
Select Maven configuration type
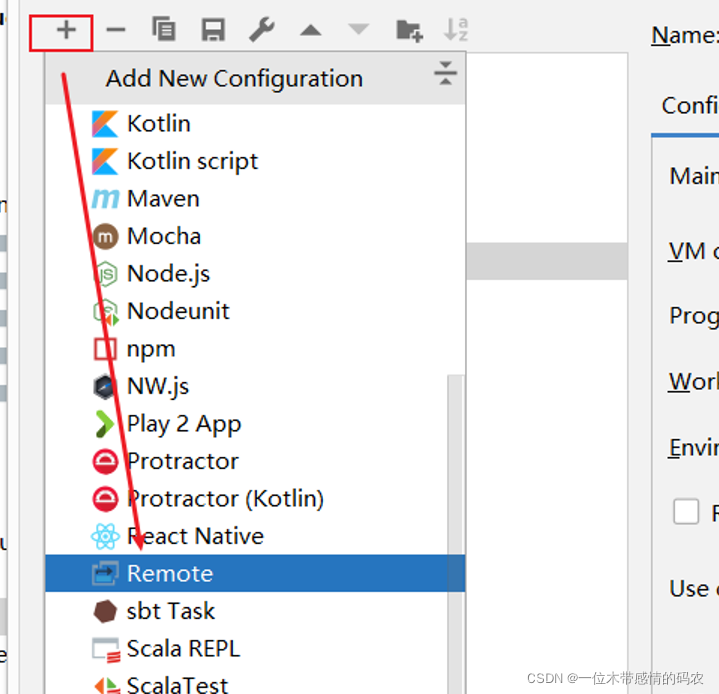click(x=163, y=199)
